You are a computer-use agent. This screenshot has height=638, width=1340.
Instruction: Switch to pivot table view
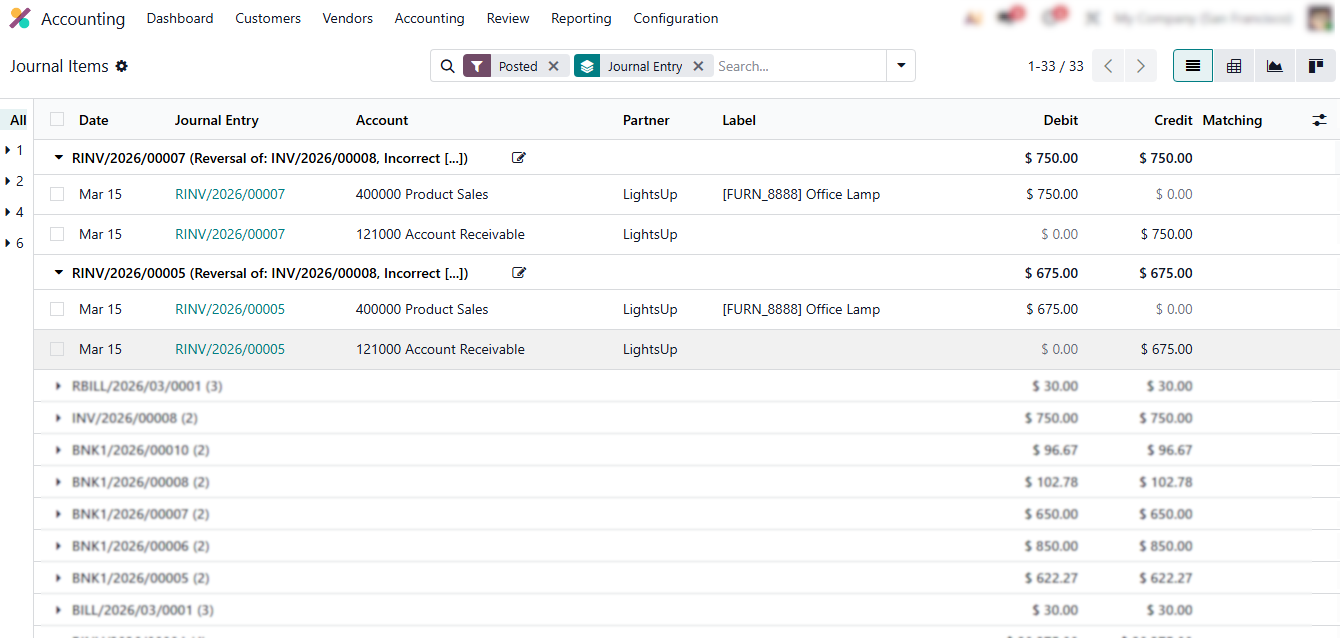tap(1234, 66)
